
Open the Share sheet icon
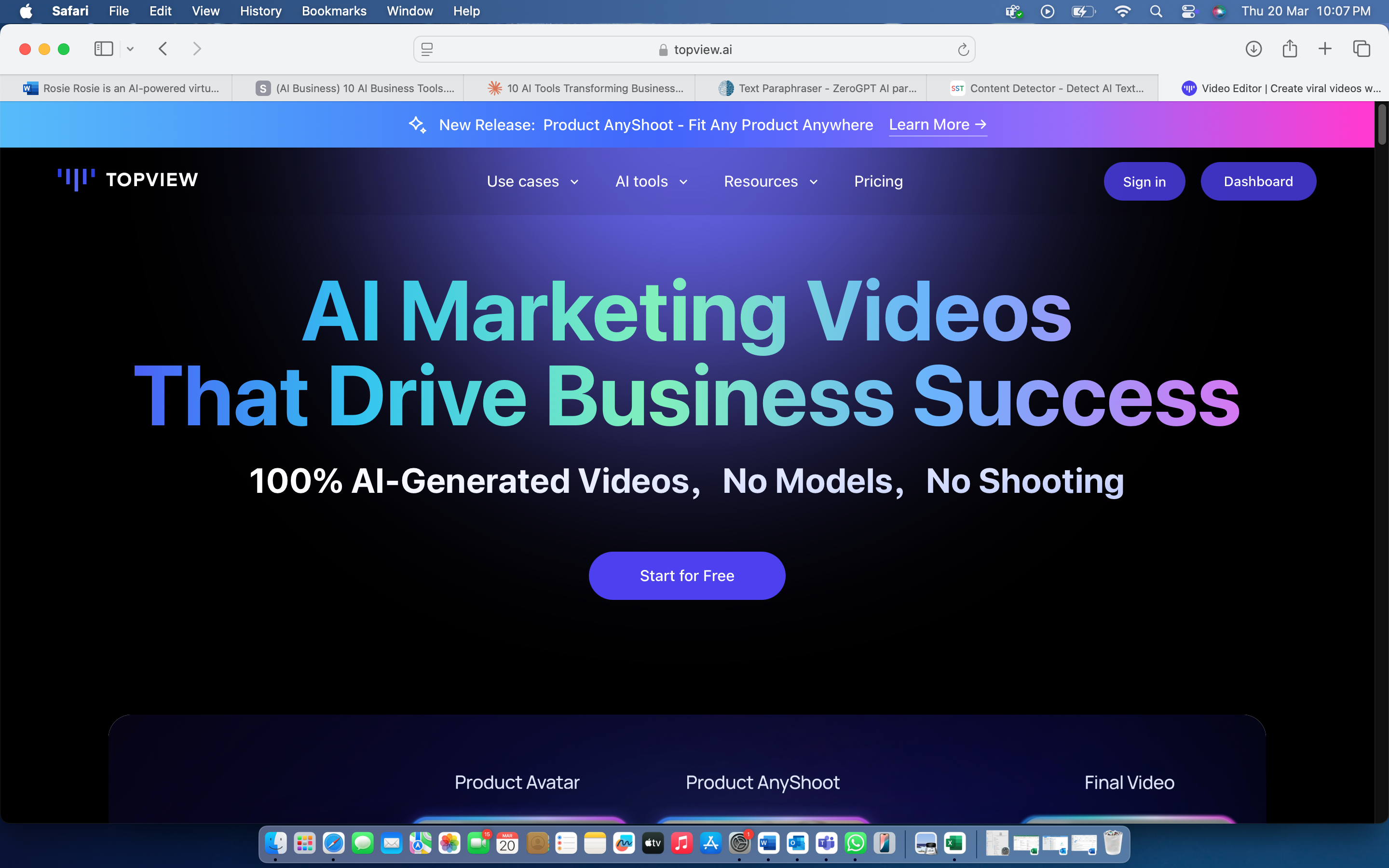pyautogui.click(x=1290, y=49)
